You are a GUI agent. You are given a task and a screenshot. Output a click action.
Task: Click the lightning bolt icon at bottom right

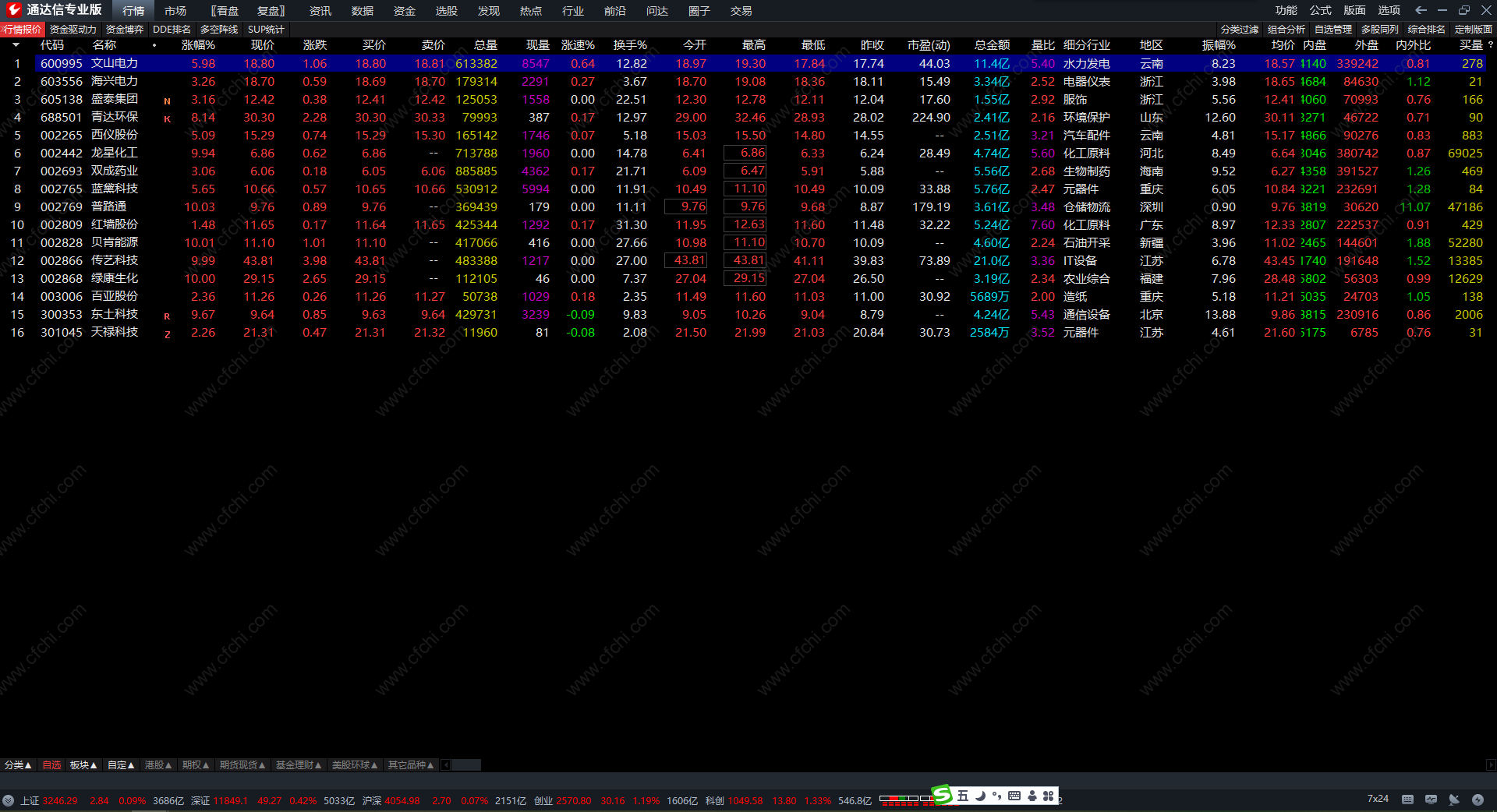tap(1478, 800)
